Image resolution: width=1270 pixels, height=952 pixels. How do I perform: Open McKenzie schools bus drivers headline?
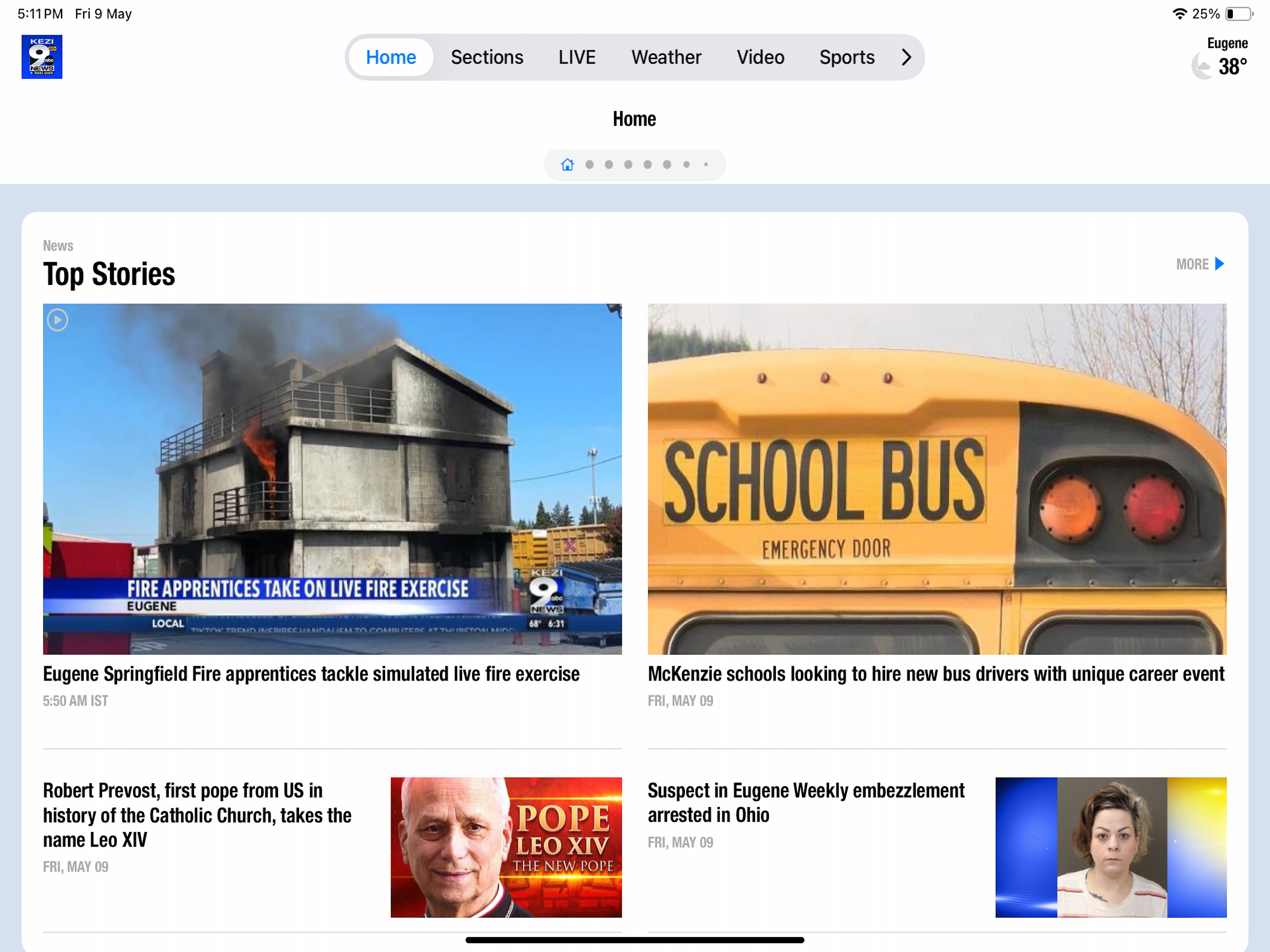point(936,674)
